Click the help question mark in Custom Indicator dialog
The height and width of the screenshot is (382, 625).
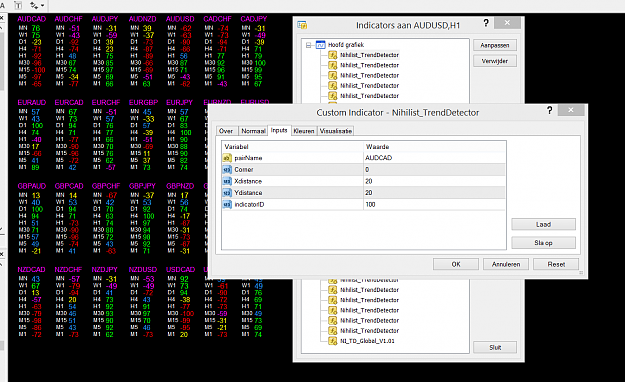click(550, 110)
